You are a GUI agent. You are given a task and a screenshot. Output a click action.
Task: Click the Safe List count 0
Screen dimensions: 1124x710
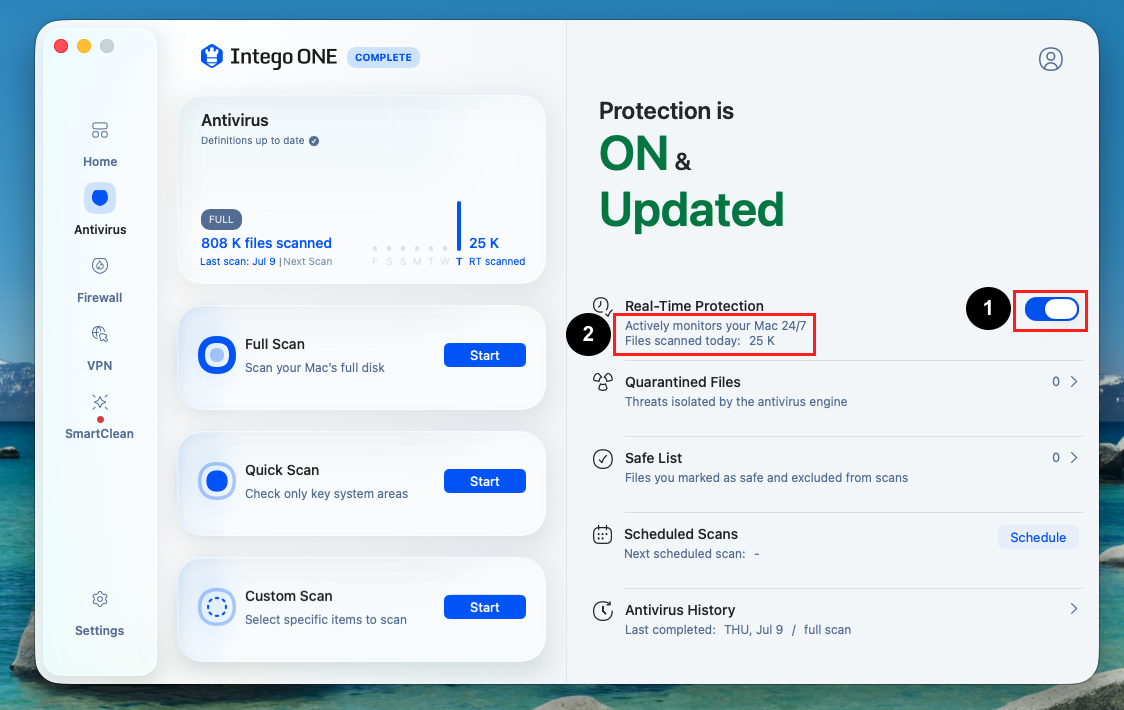1056,458
